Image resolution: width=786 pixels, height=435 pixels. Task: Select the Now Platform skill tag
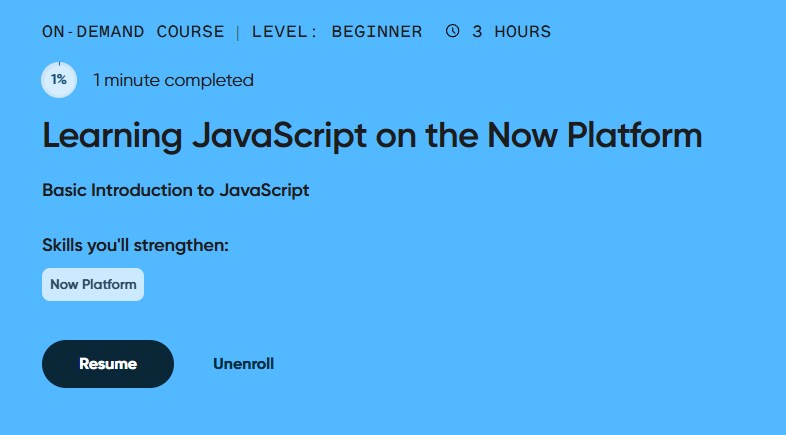(93, 284)
